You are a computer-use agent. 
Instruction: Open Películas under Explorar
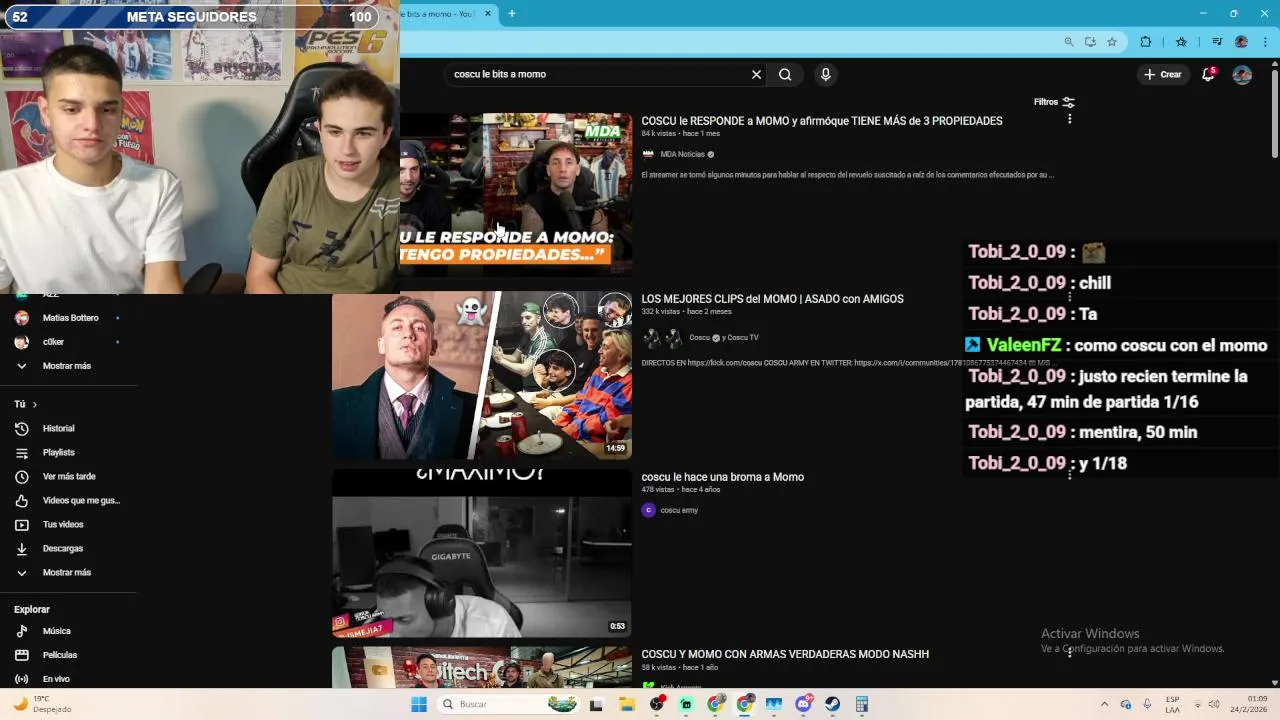[x=69, y=655]
